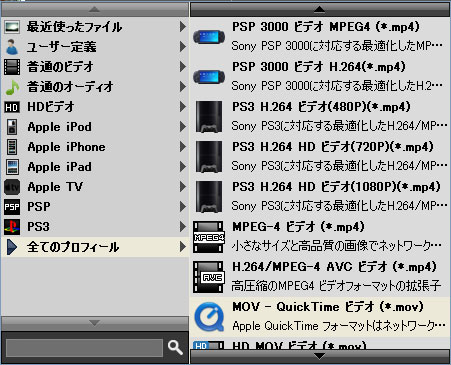
Task: Open the HDビデオ category
Action: click(x=95, y=107)
